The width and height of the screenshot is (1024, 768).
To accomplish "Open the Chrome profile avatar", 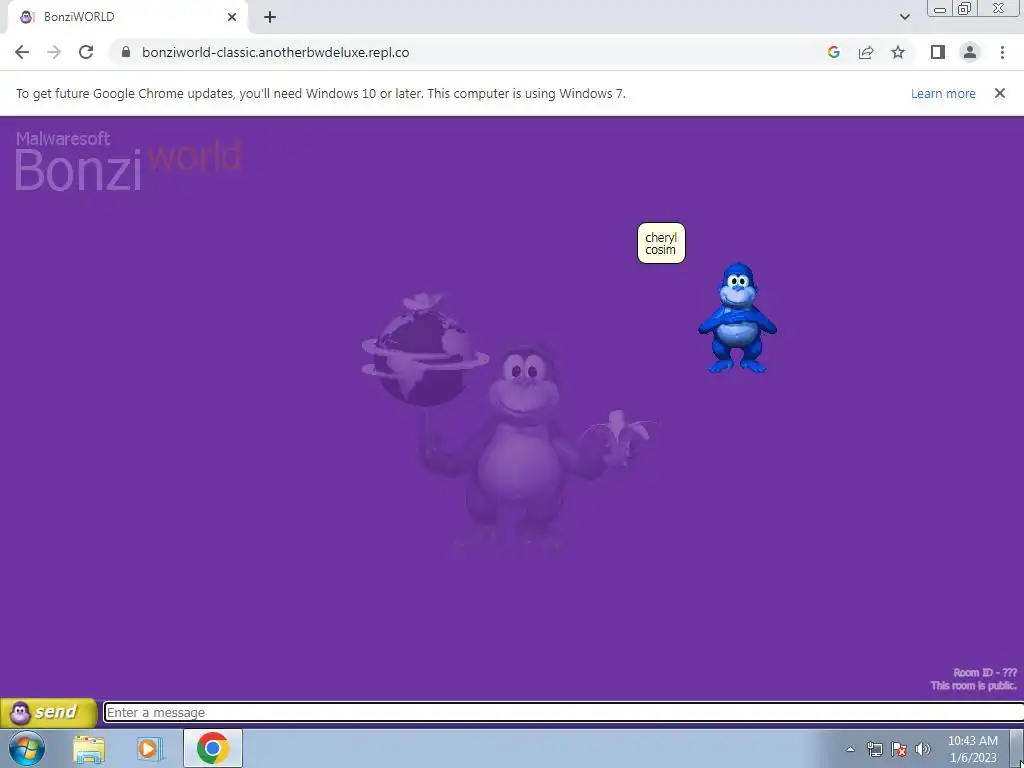I will [x=970, y=52].
